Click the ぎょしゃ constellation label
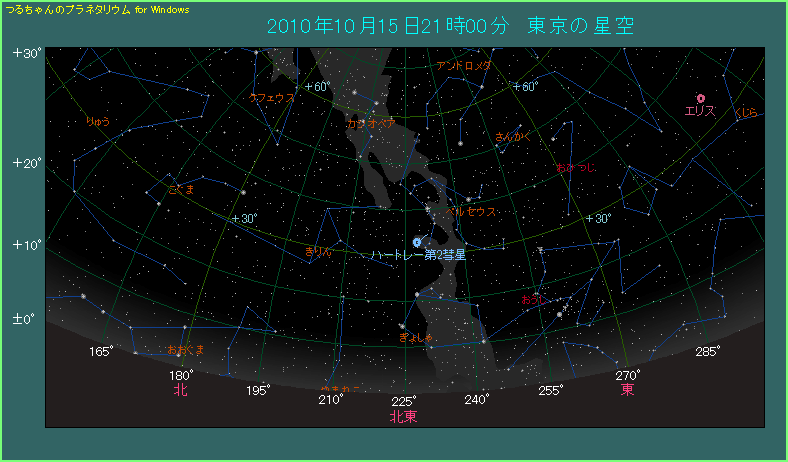This screenshot has width=788, height=462. point(415,338)
